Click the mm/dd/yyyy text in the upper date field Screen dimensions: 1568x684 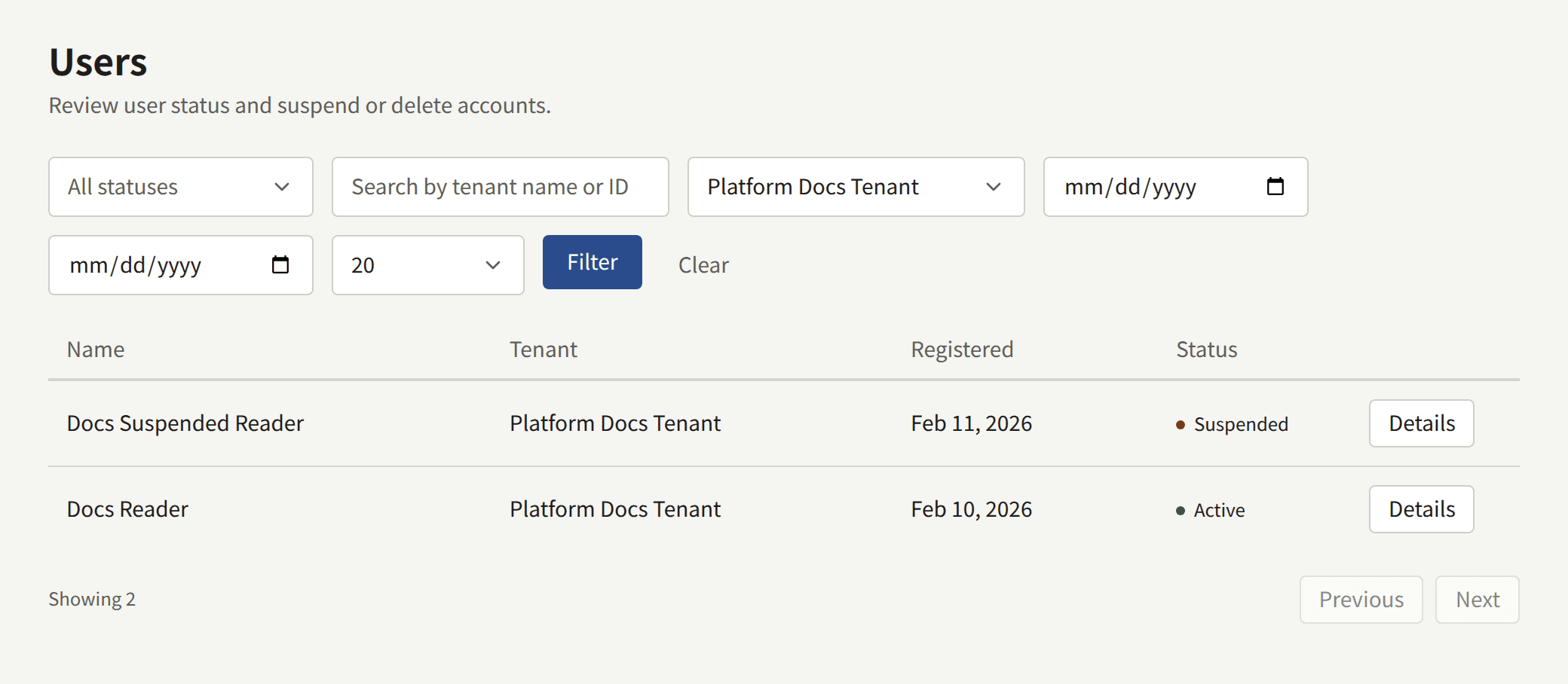1130,187
